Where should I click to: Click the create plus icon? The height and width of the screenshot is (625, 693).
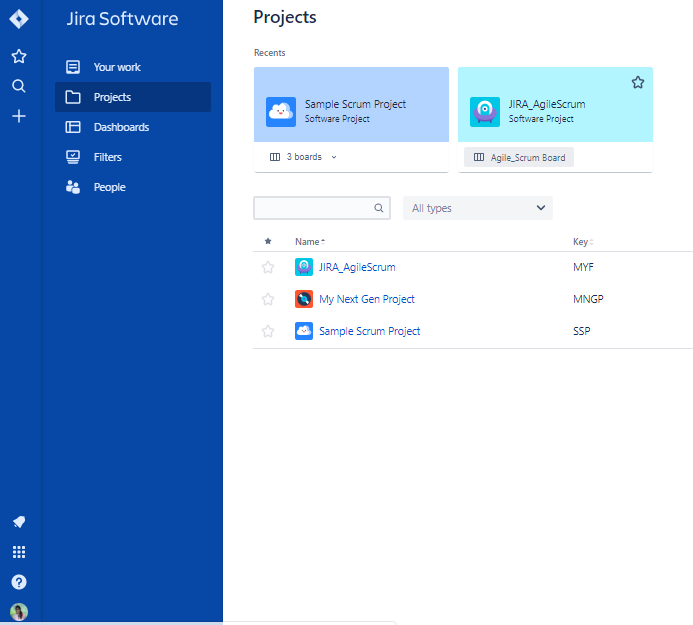(19, 116)
